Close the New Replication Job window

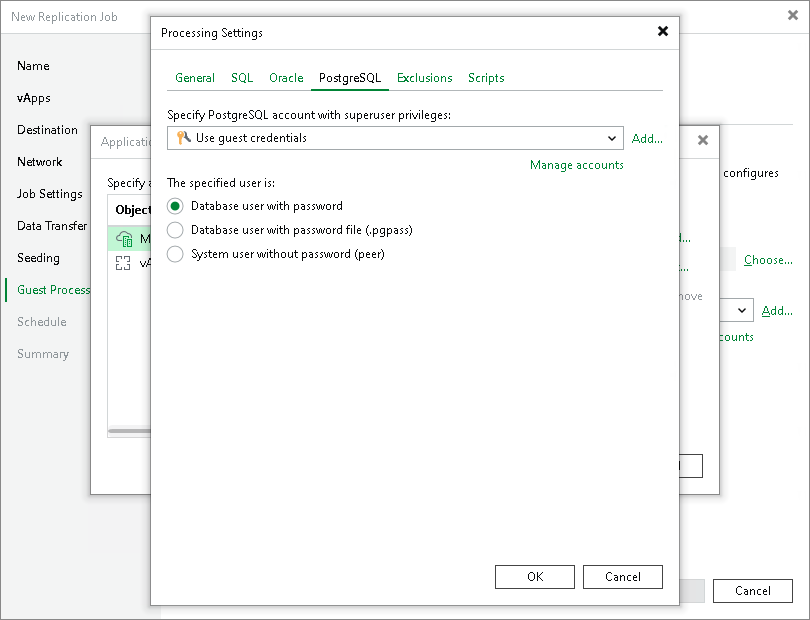[x=793, y=16]
